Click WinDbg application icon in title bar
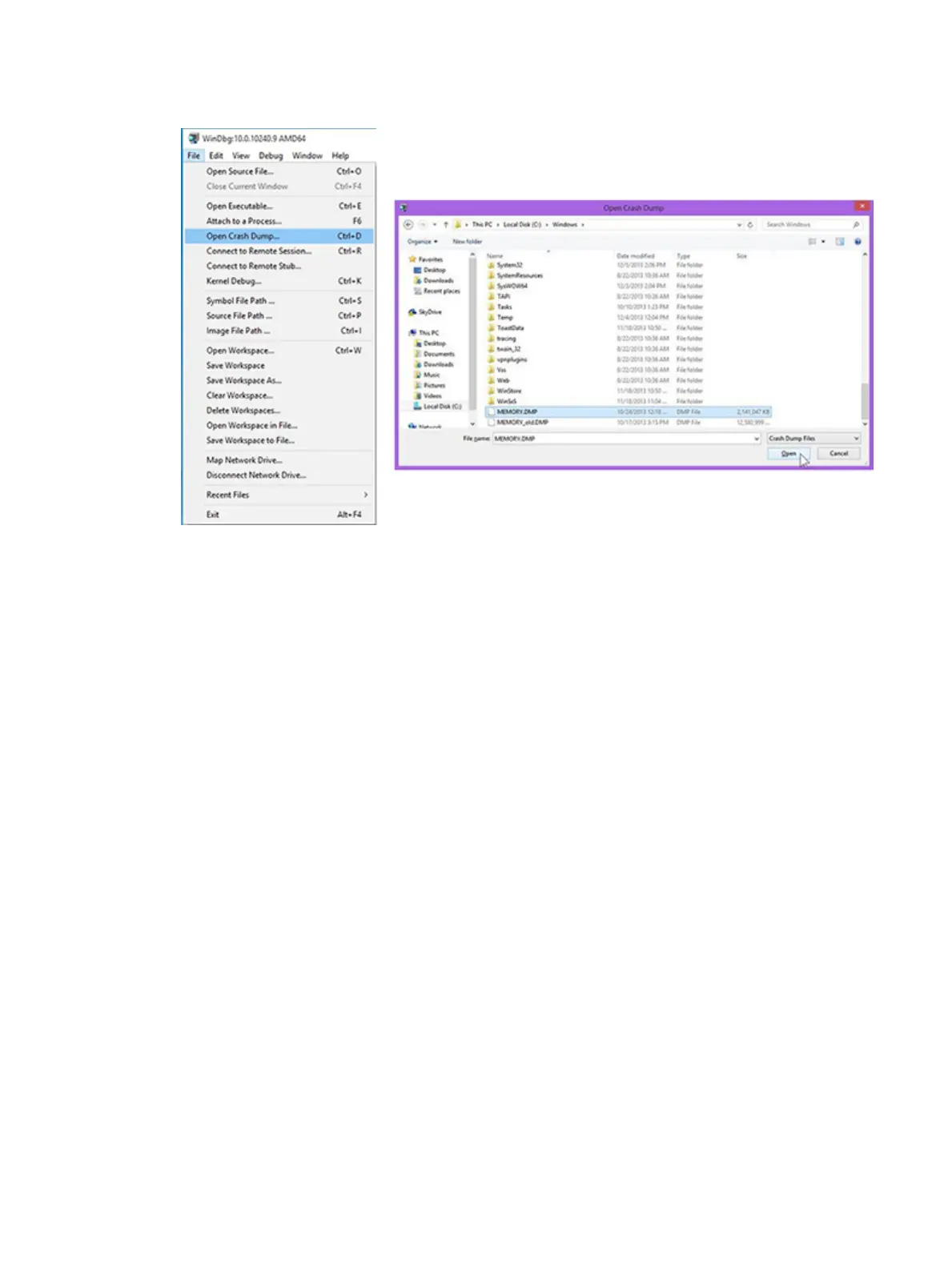Image resolution: width=952 pixels, height=1268 pixels. (x=193, y=138)
